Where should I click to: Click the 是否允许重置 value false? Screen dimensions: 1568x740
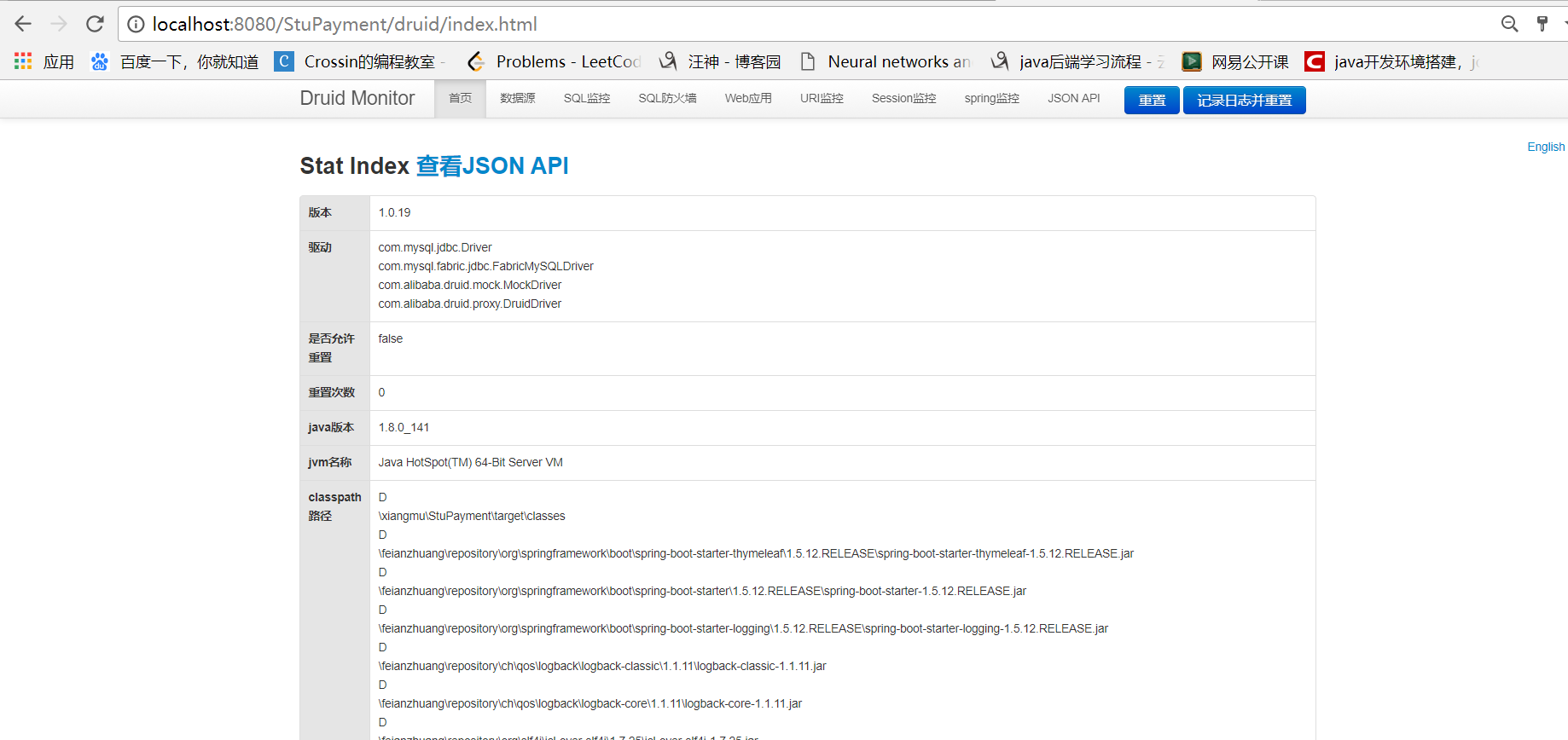pyautogui.click(x=391, y=338)
